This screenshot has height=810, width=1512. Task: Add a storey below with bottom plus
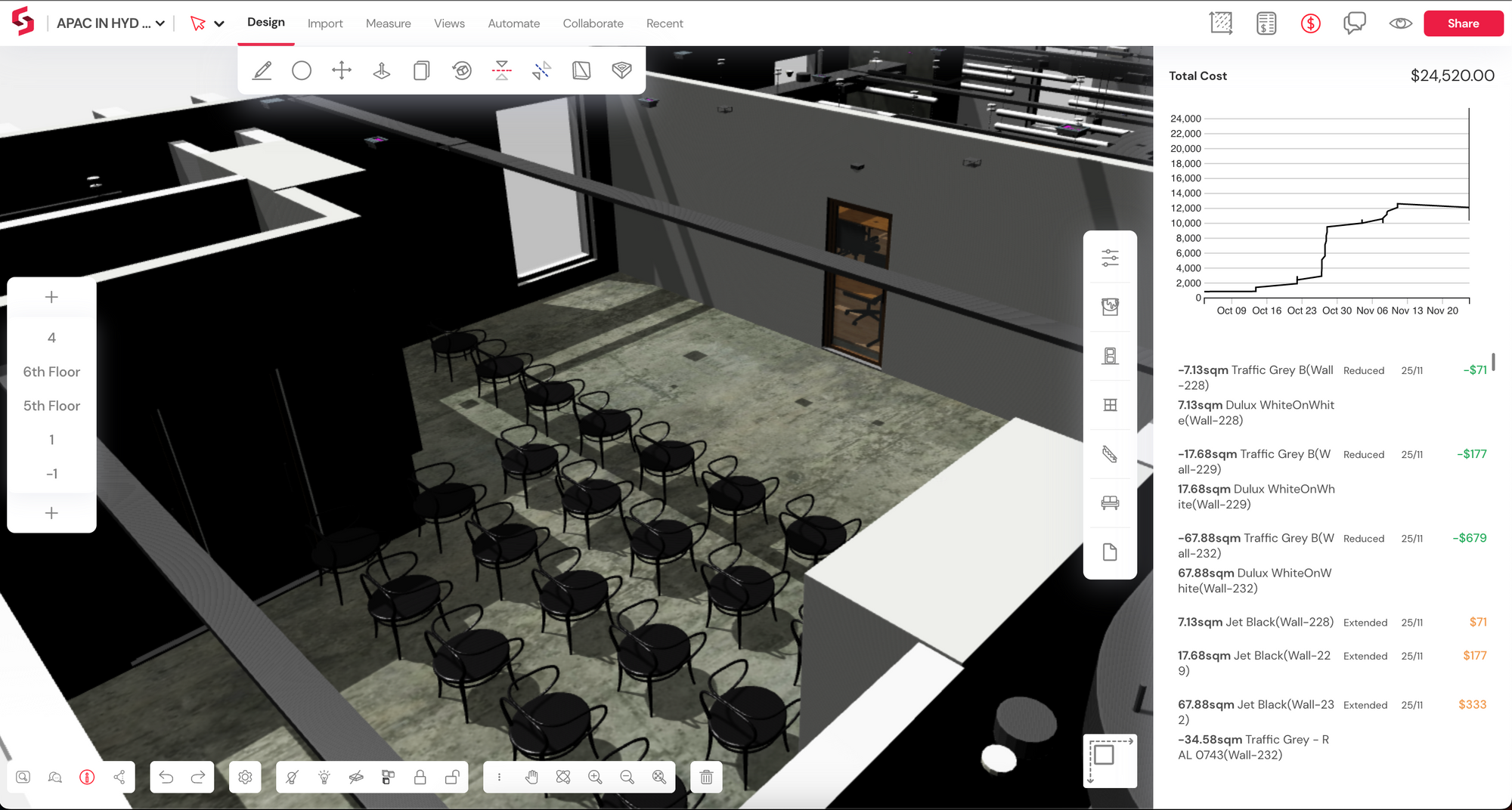tap(51, 513)
